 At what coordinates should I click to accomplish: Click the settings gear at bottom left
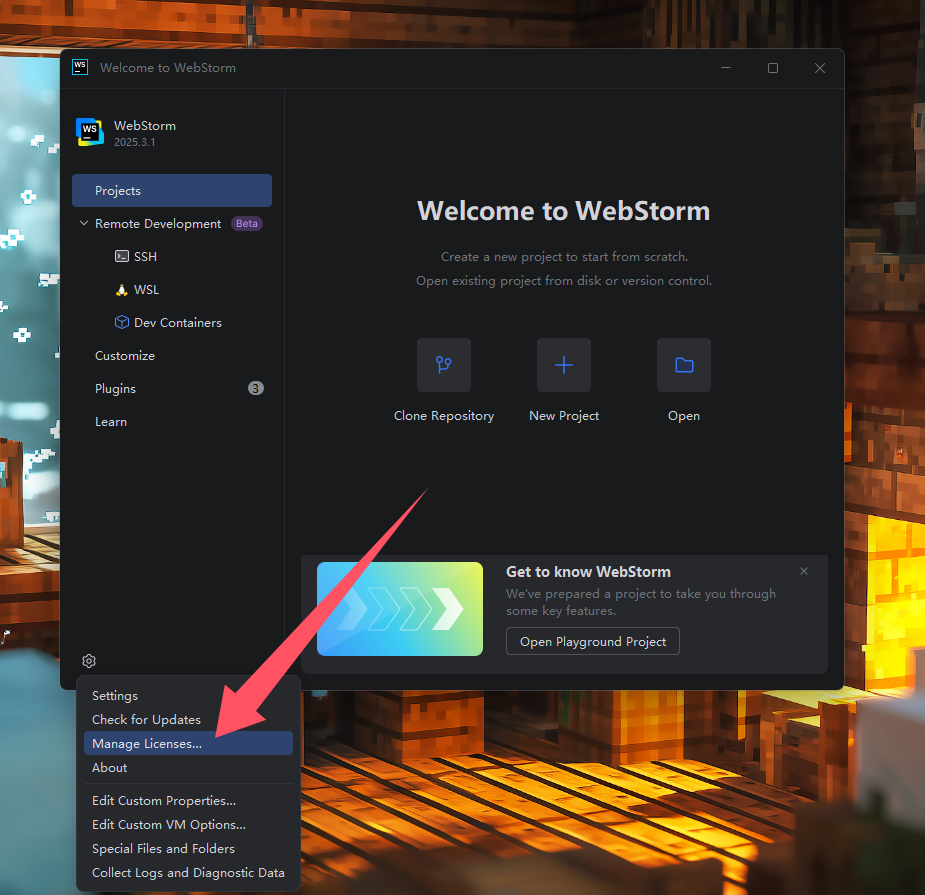tap(88, 660)
